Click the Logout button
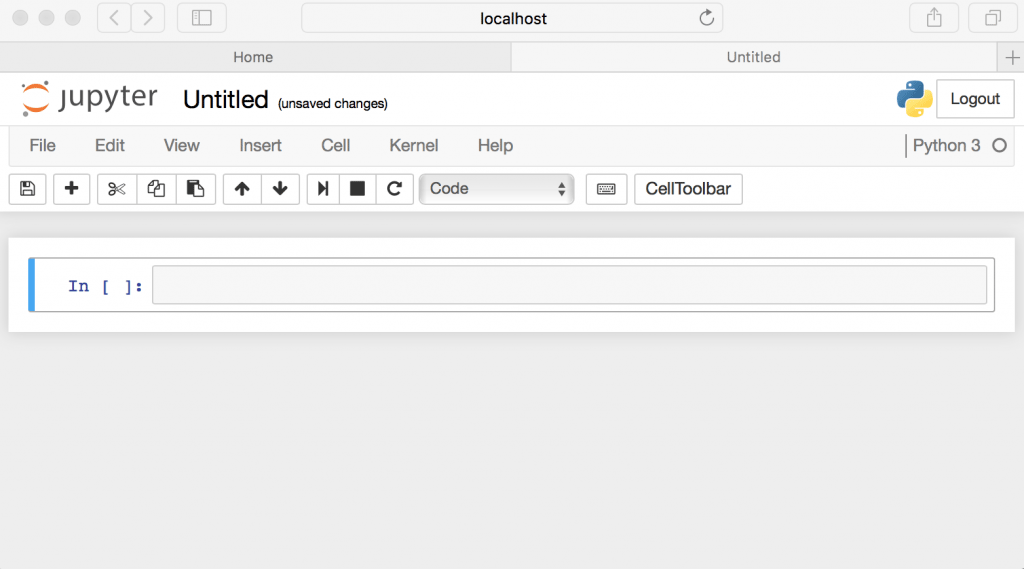Viewport: 1024px width, 569px height. click(x=974, y=99)
